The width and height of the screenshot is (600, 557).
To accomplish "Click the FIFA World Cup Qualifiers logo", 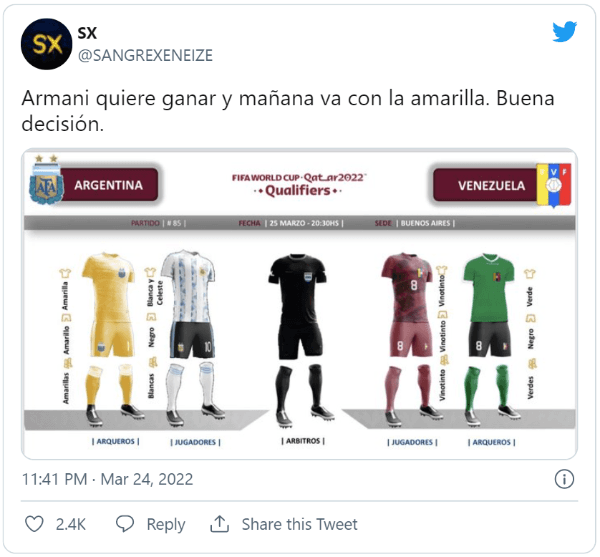I will pyautogui.click(x=298, y=185).
